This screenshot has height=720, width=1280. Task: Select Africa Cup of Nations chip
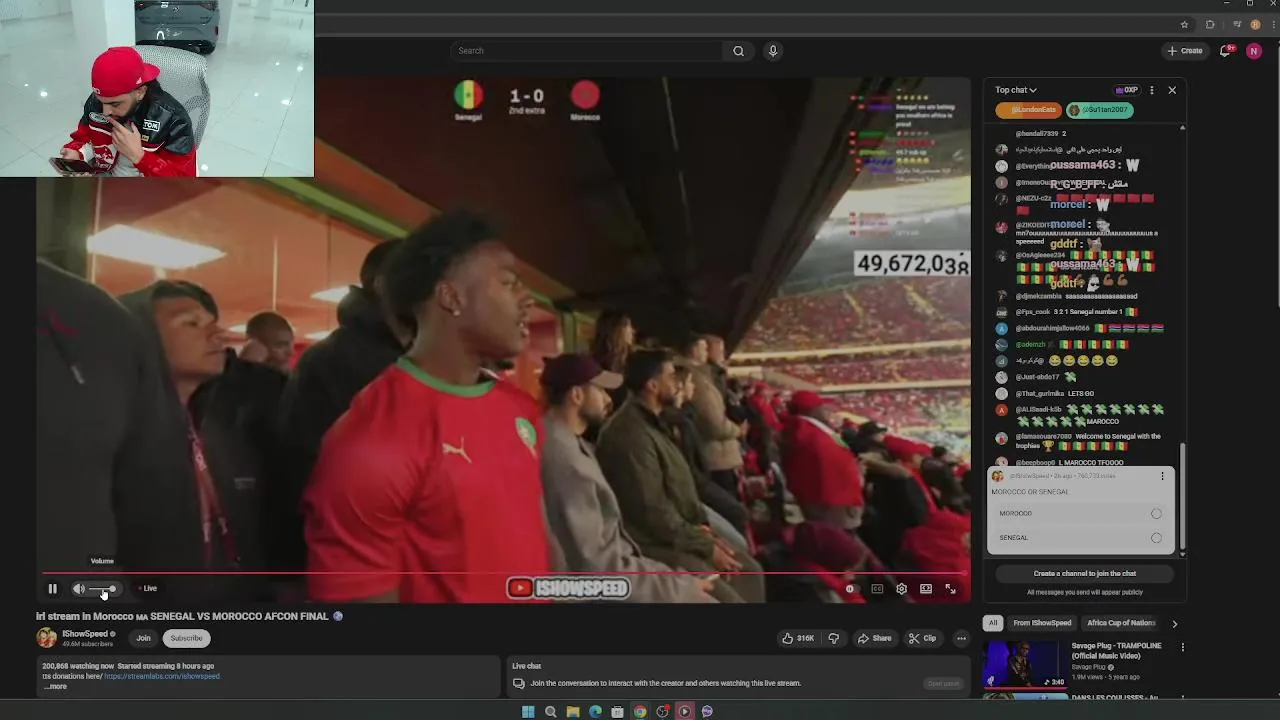tap(1121, 623)
